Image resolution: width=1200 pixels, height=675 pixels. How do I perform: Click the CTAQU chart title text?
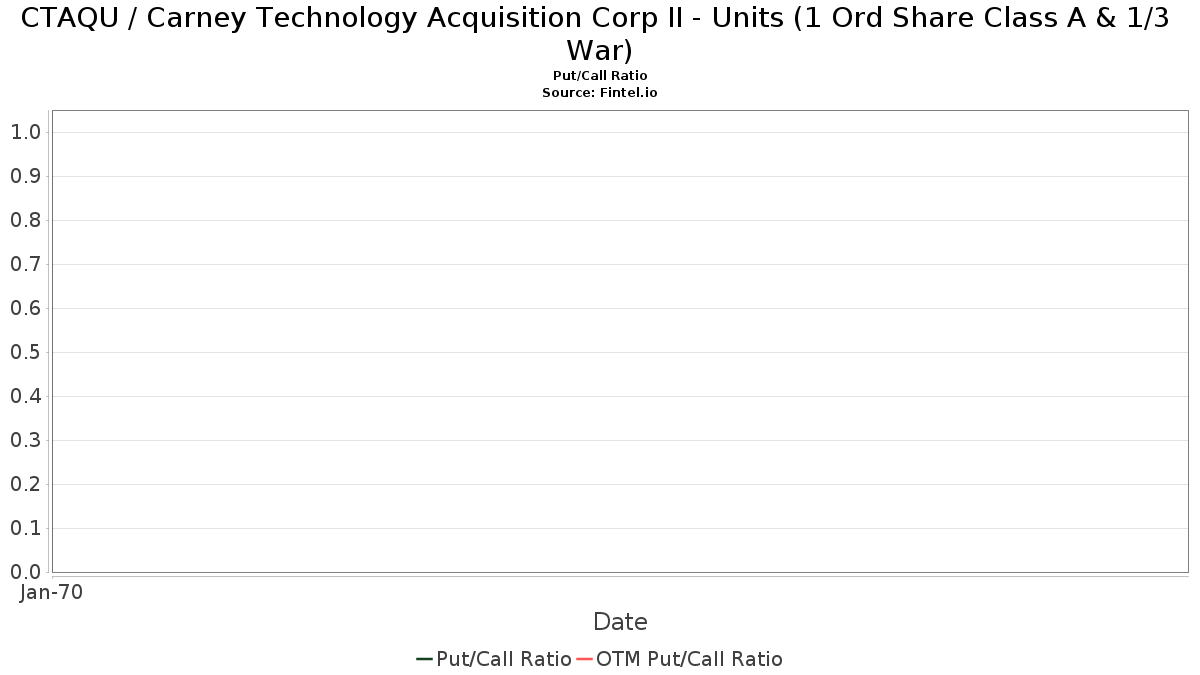(600, 33)
